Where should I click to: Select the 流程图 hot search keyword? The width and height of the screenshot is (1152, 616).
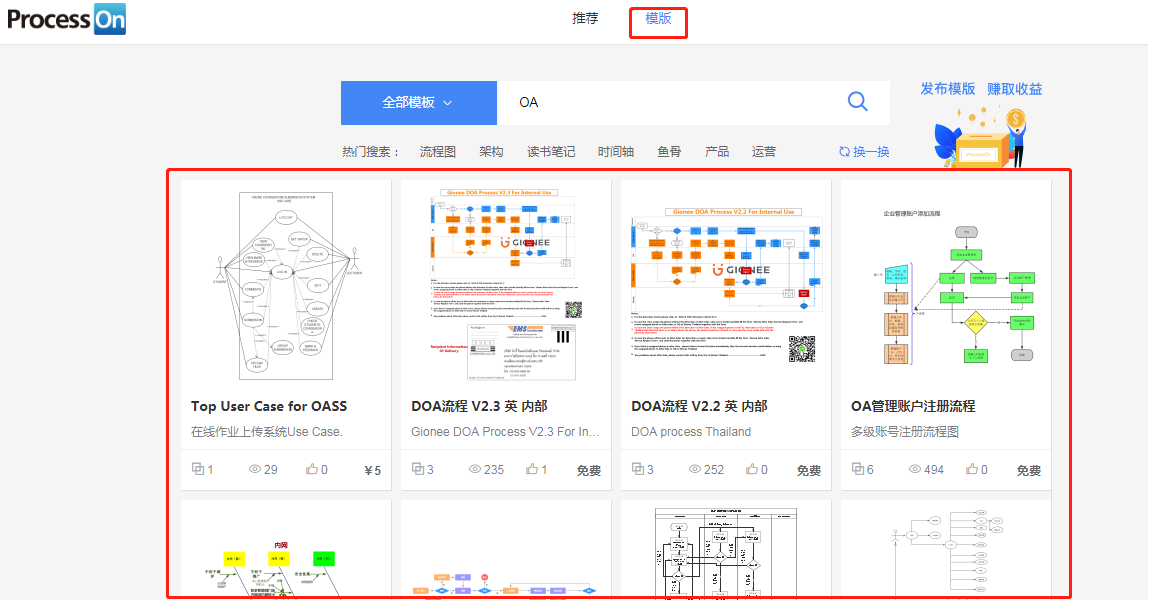[x=438, y=151]
